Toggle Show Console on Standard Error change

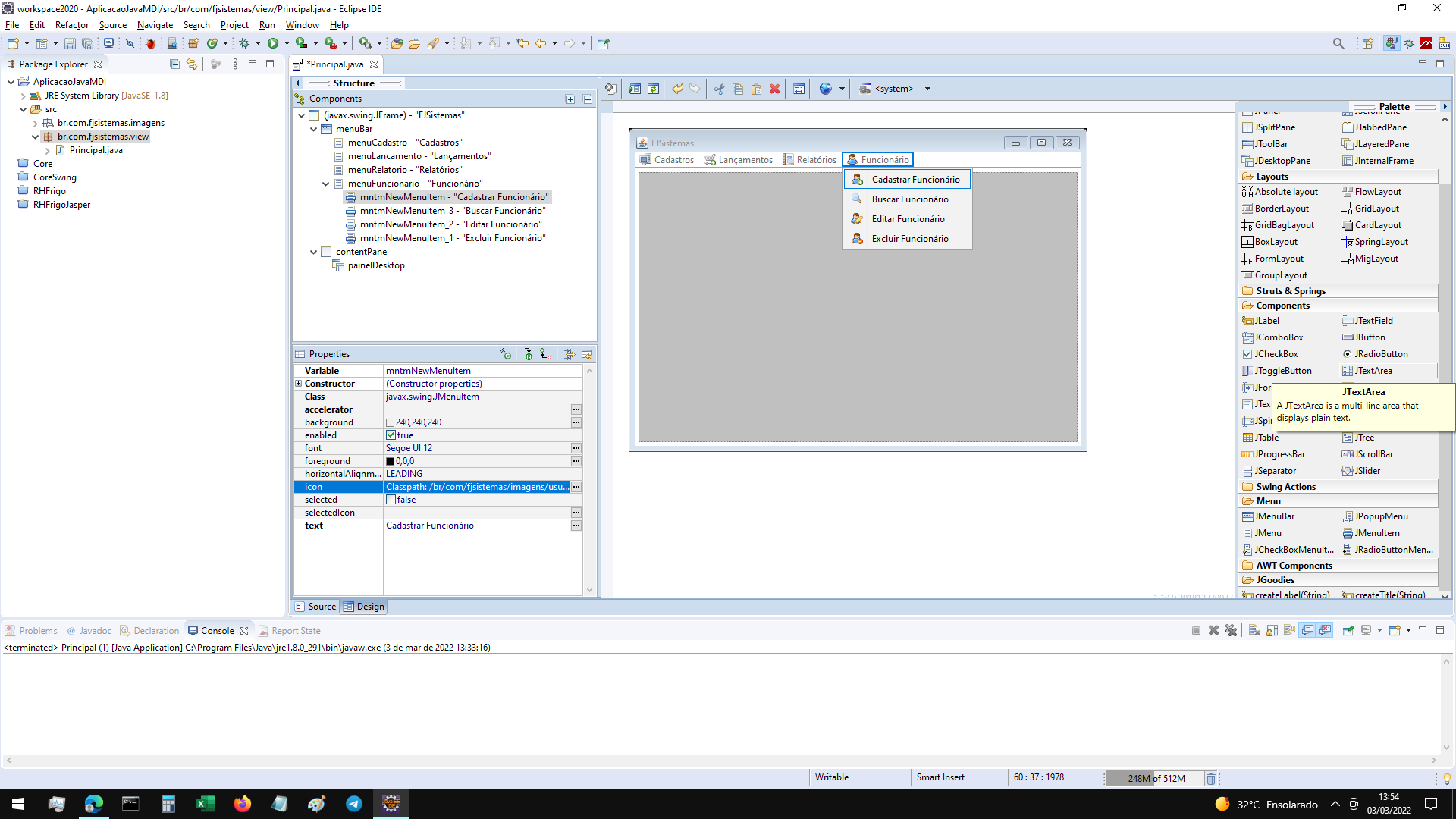coord(1325,631)
